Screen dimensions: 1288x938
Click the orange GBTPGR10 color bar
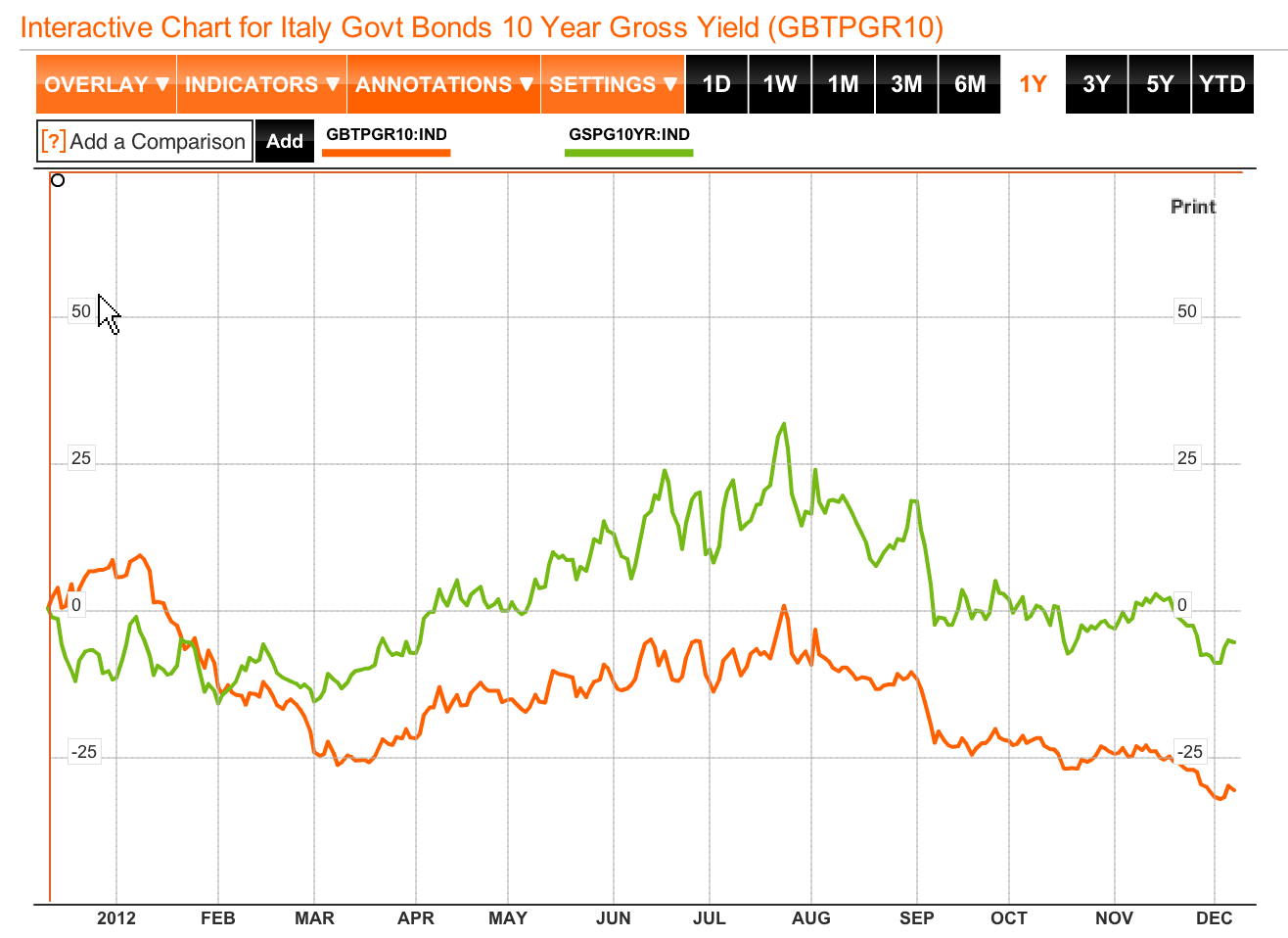[387, 153]
